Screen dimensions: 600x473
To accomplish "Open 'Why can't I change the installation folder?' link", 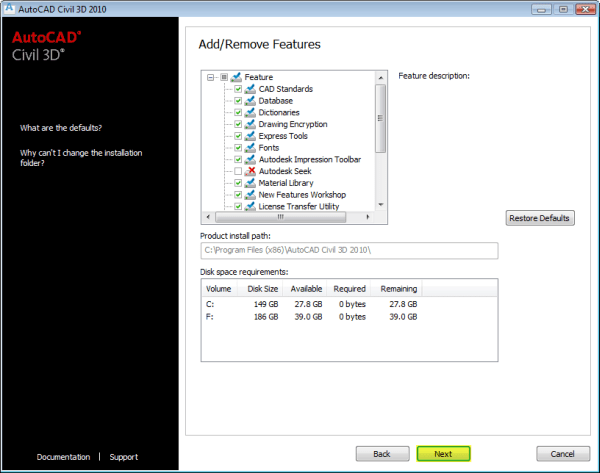I will [81, 158].
